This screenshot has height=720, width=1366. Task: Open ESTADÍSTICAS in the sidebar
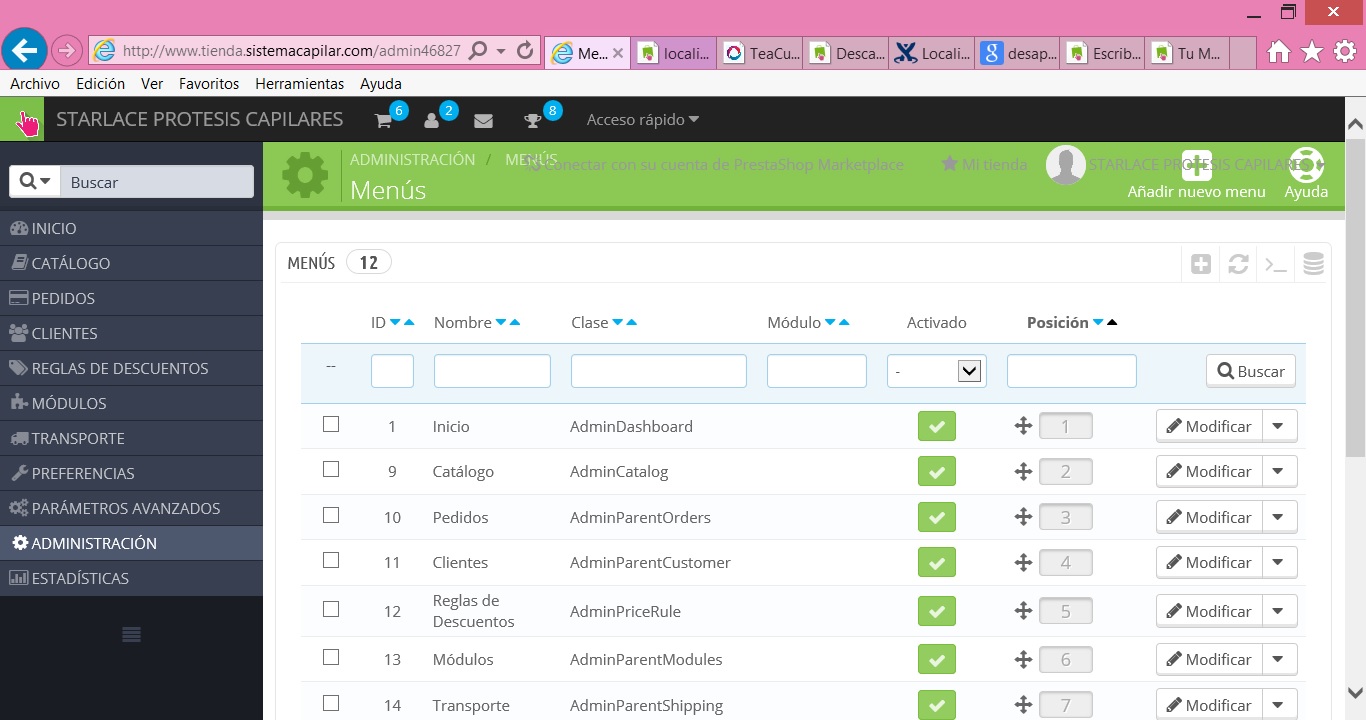pyautogui.click(x=131, y=578)
